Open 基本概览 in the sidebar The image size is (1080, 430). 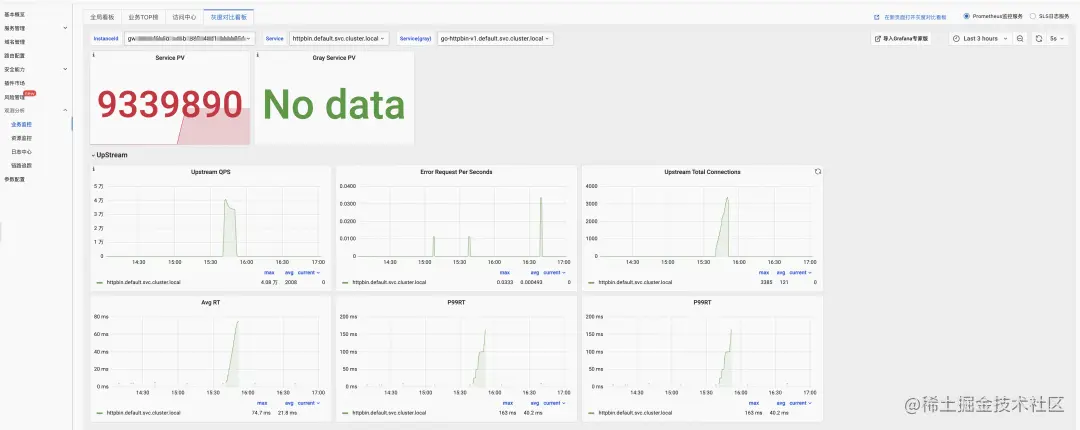15,14
